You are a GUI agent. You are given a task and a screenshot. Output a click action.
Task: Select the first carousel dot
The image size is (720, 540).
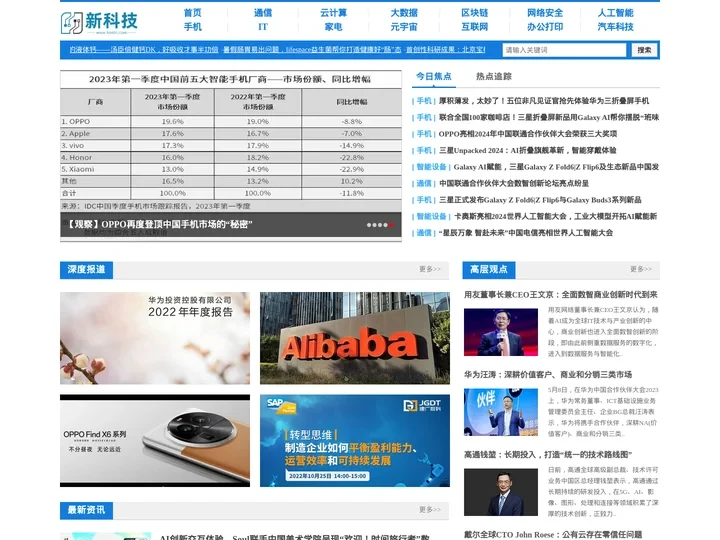tap(369, 225)
